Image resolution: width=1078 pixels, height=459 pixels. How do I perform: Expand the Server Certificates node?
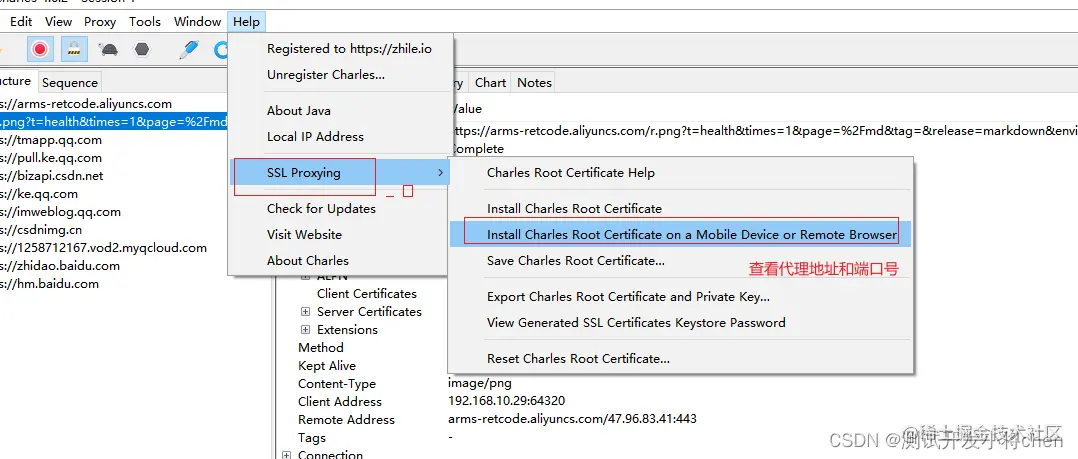pos(306,311)
